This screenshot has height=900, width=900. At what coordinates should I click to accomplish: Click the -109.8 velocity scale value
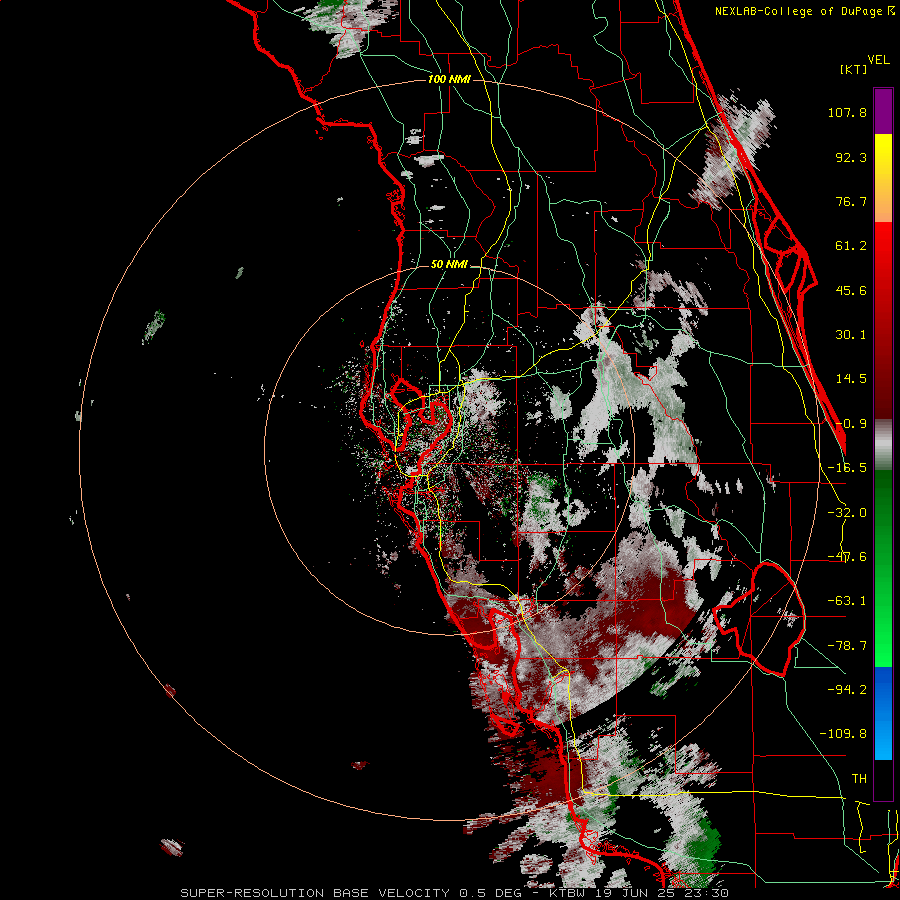843,734
